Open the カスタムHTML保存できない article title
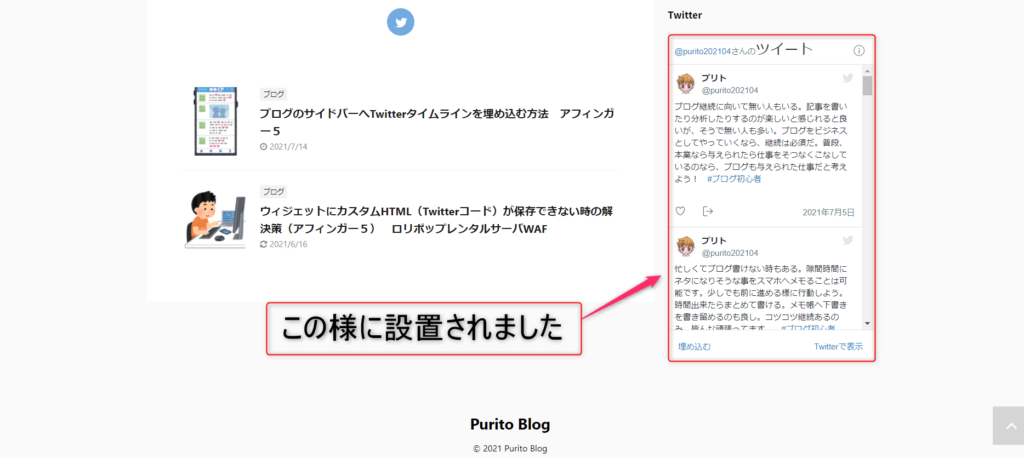 436,220
